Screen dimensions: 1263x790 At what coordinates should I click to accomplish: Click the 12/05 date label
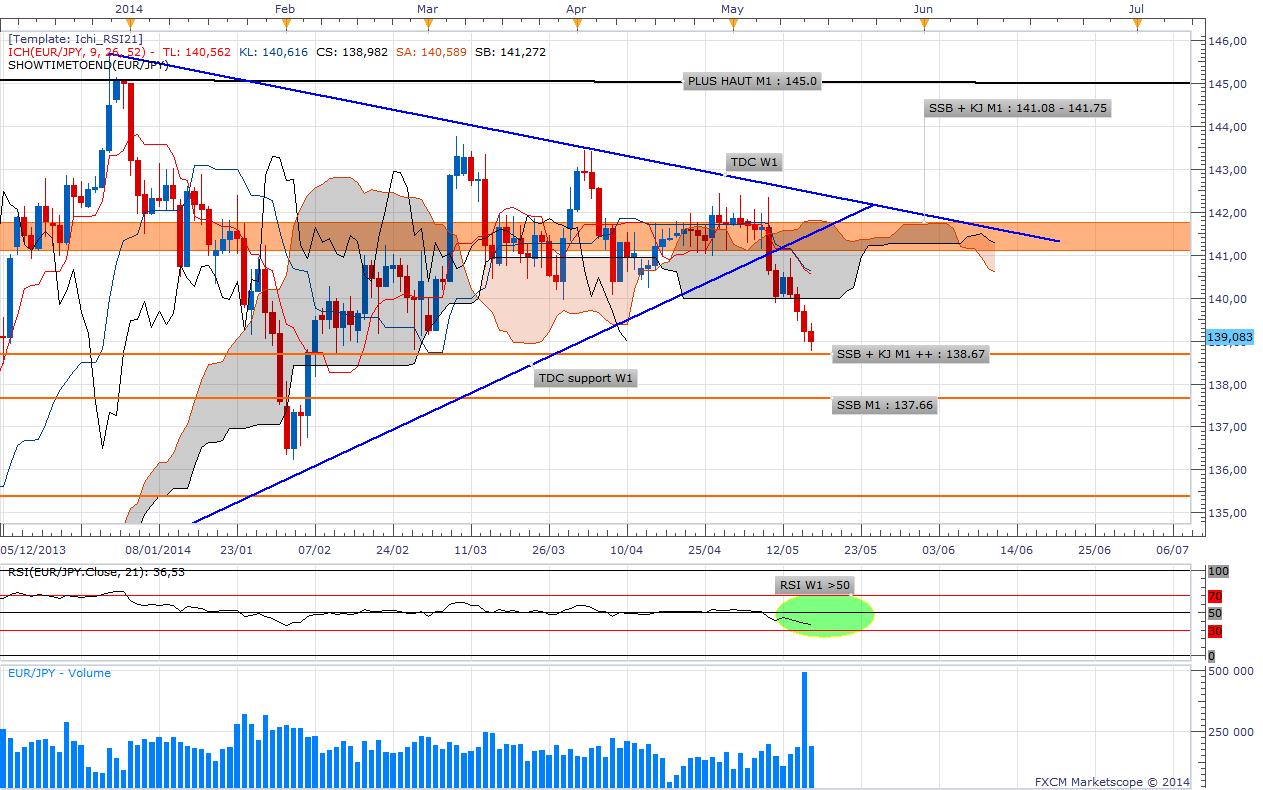click(x=783, y=549)
